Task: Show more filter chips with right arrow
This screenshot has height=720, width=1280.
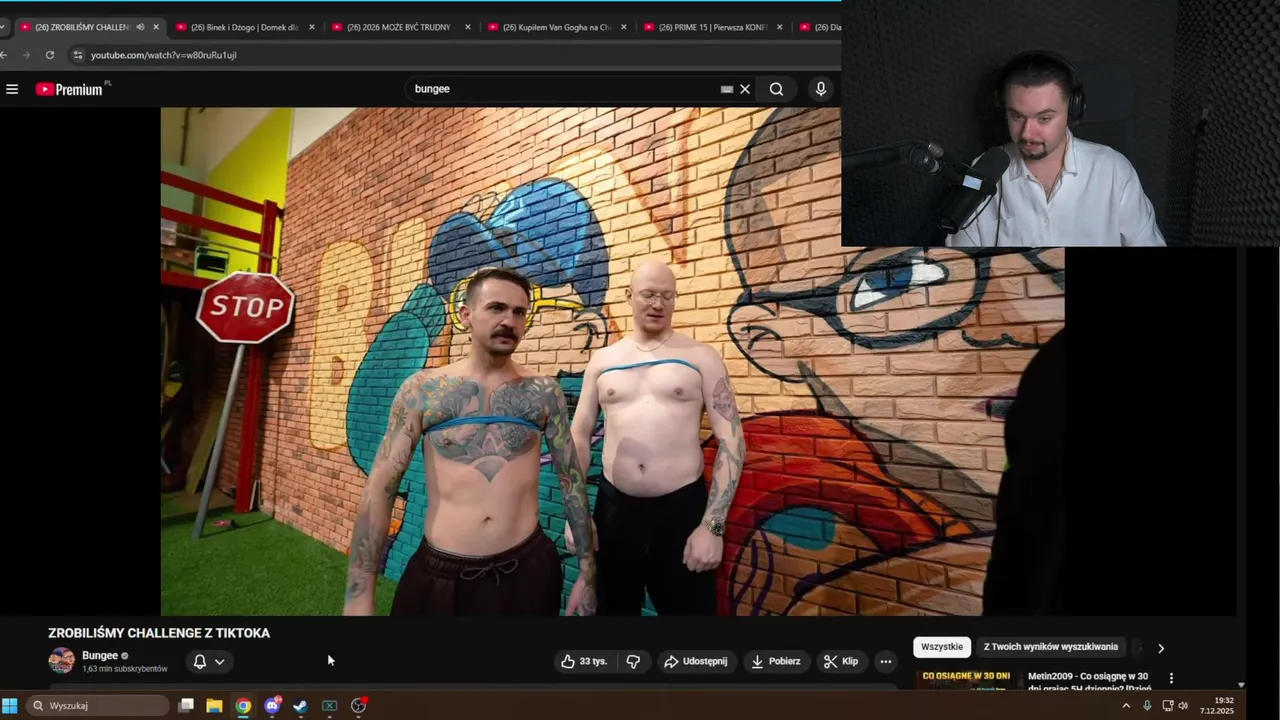Action: coord(1161,648)
